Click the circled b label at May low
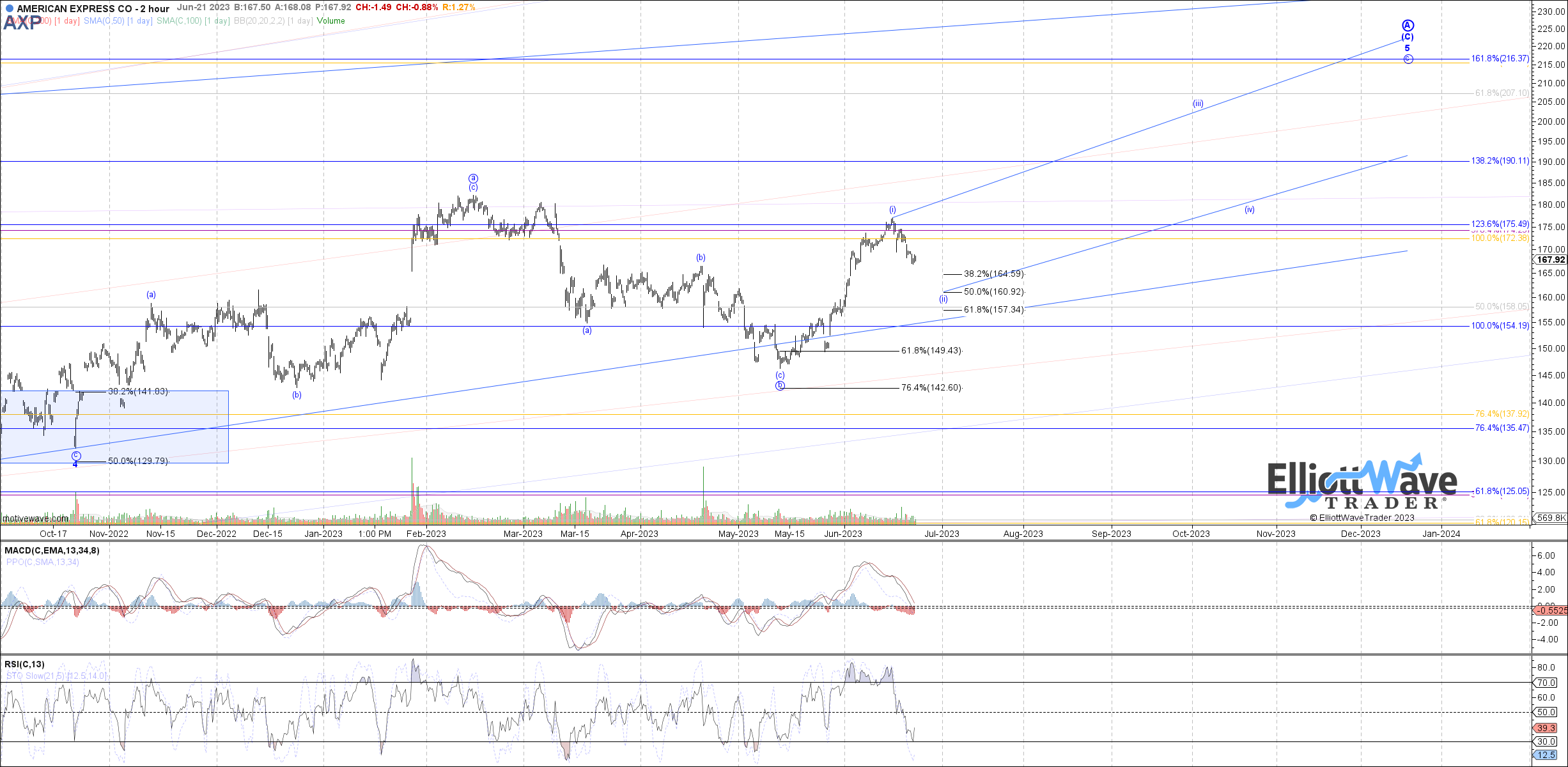This screenshot has width=1568, height=767. [780, 385]
